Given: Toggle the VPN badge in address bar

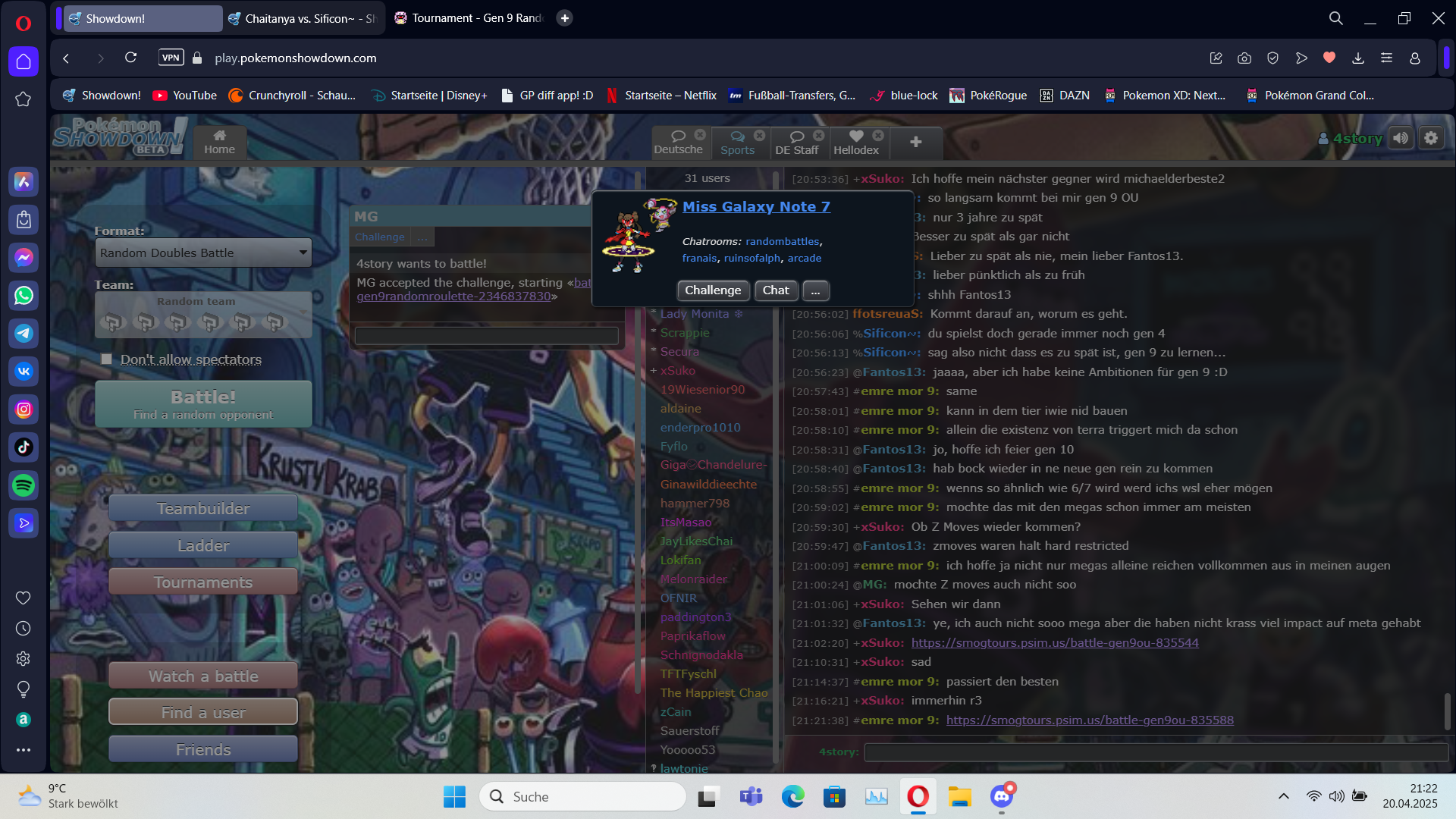Looking at the screenshot, I should click(171, 58).
